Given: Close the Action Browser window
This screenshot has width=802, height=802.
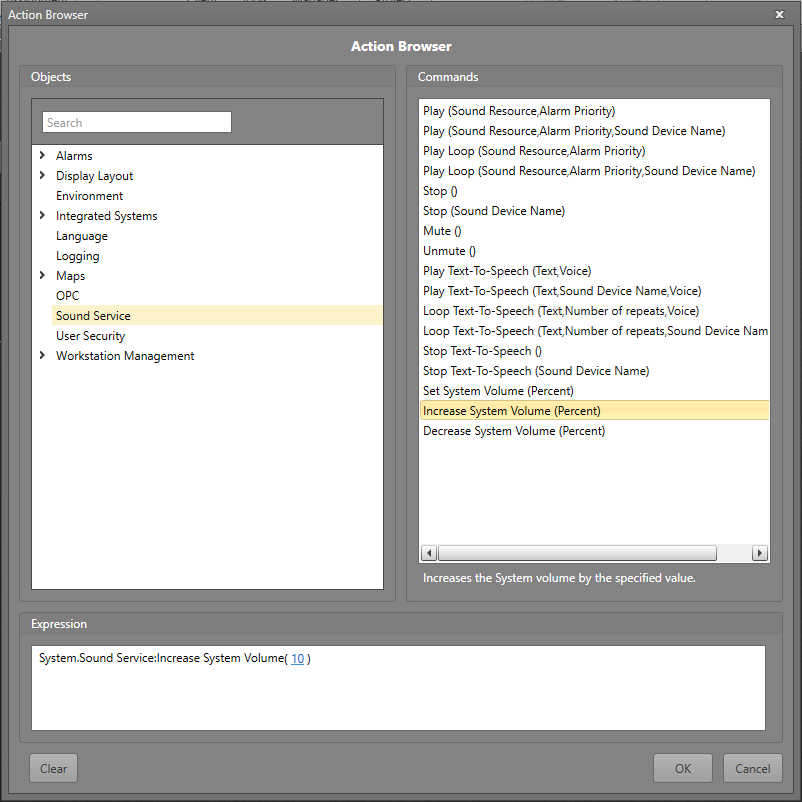Looking at the screenshot, I should [779, 14].
